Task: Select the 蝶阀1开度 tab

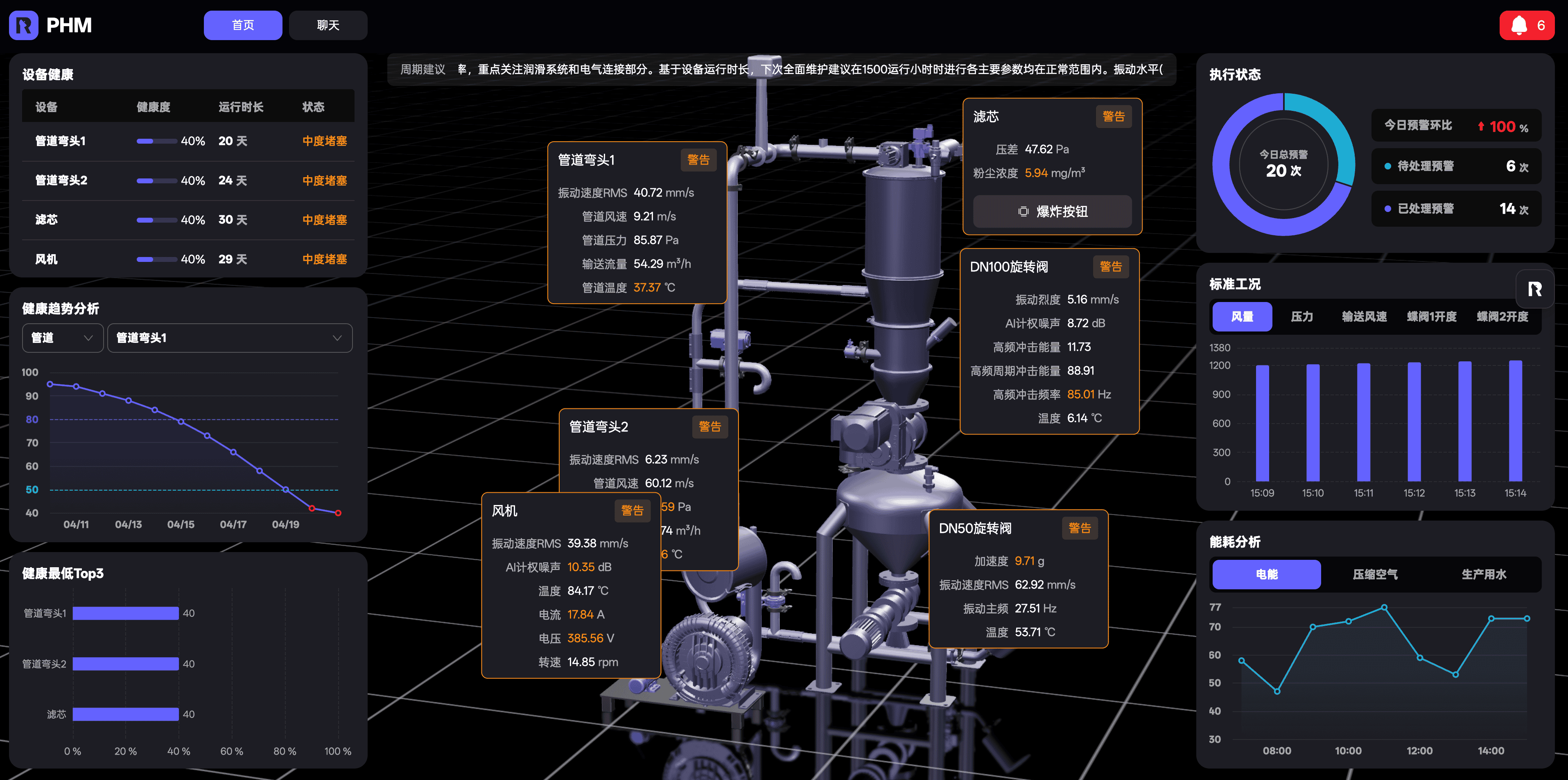Action: pyautogui.click(x=1432, y=316)
